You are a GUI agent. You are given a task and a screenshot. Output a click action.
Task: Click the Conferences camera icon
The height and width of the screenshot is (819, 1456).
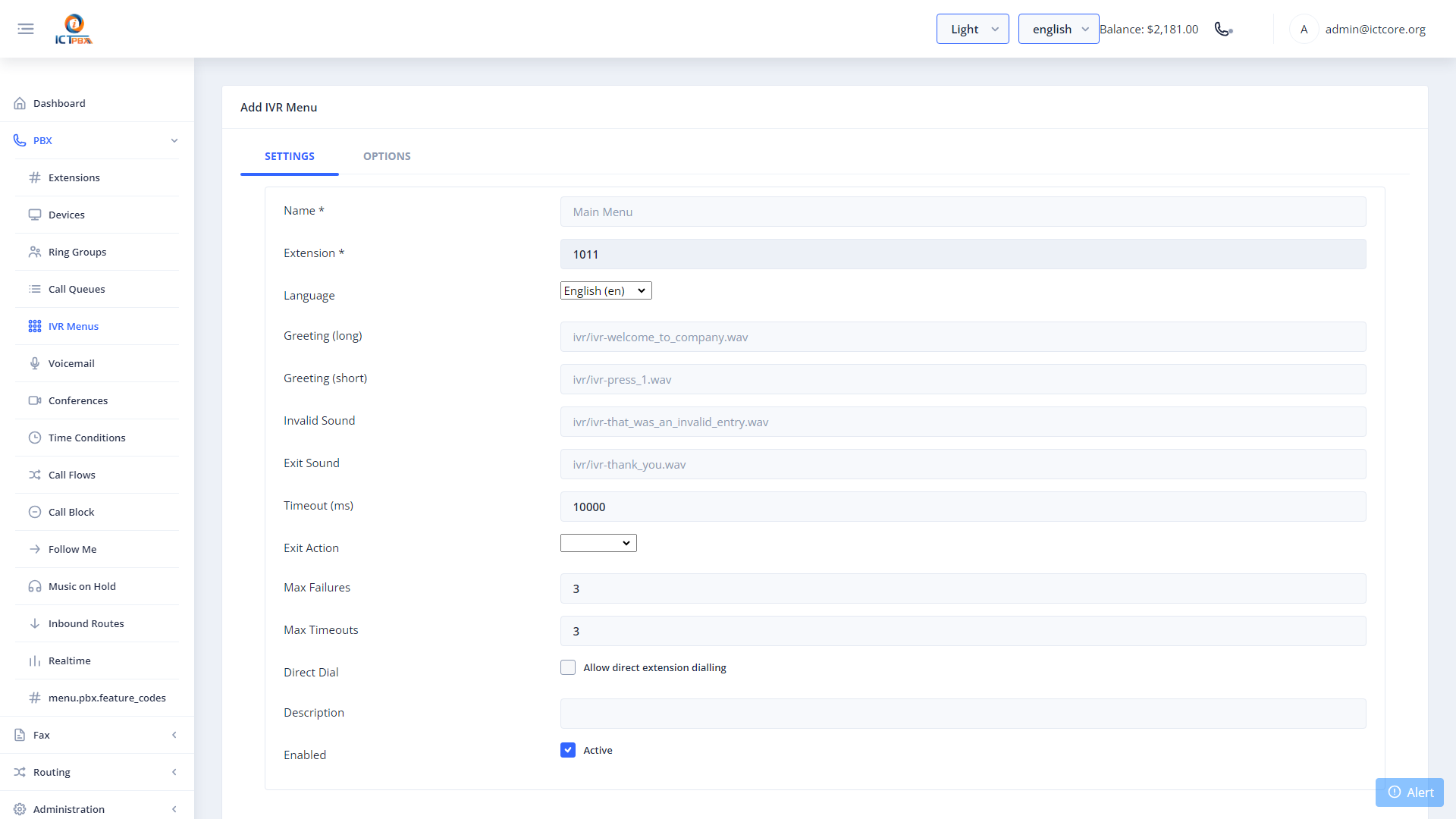coord(35,400)
